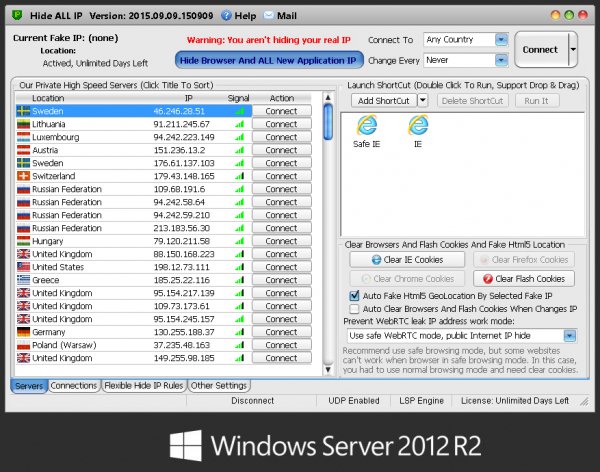Open the Change Every interval dropdown
The image size is (600, 472).
(x=501, y=60)
